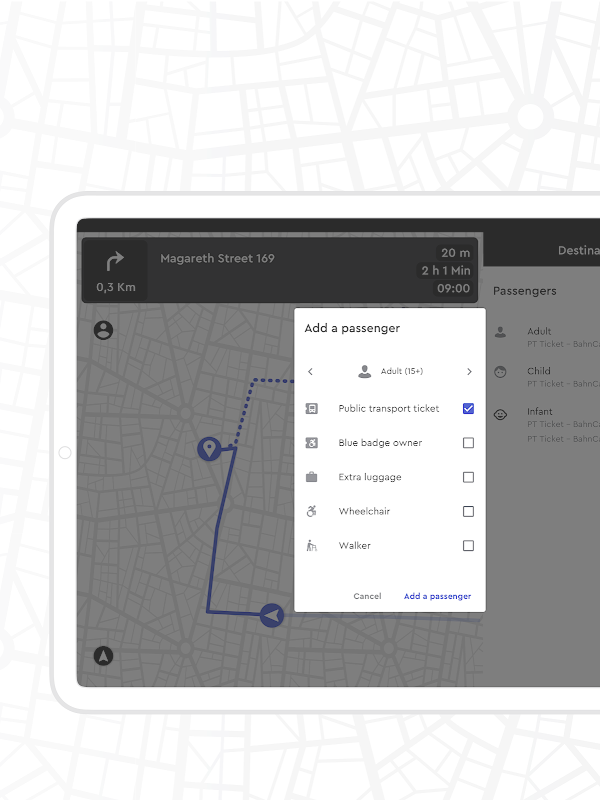Screen dimensions: 600x800
Task: Cancel adding a passenger
Action: click(x=367, y=596)
